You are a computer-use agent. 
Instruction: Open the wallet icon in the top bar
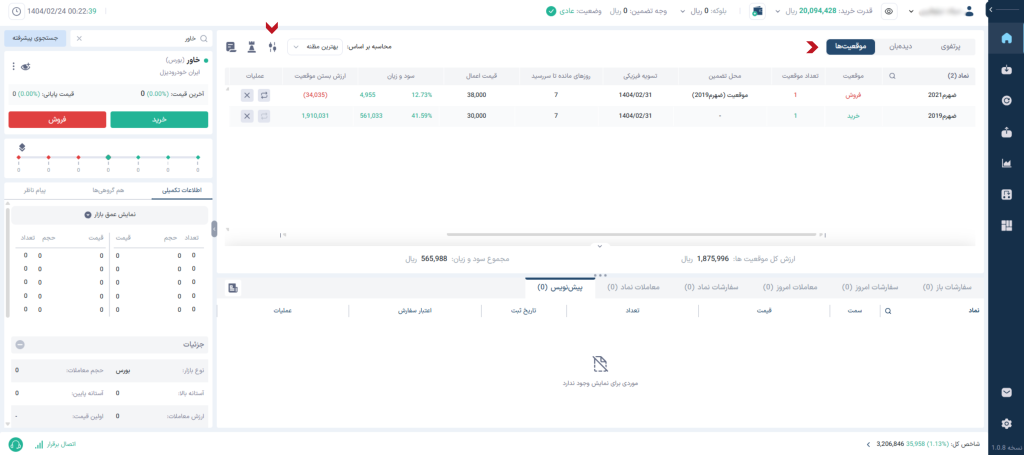coord(757,11)
